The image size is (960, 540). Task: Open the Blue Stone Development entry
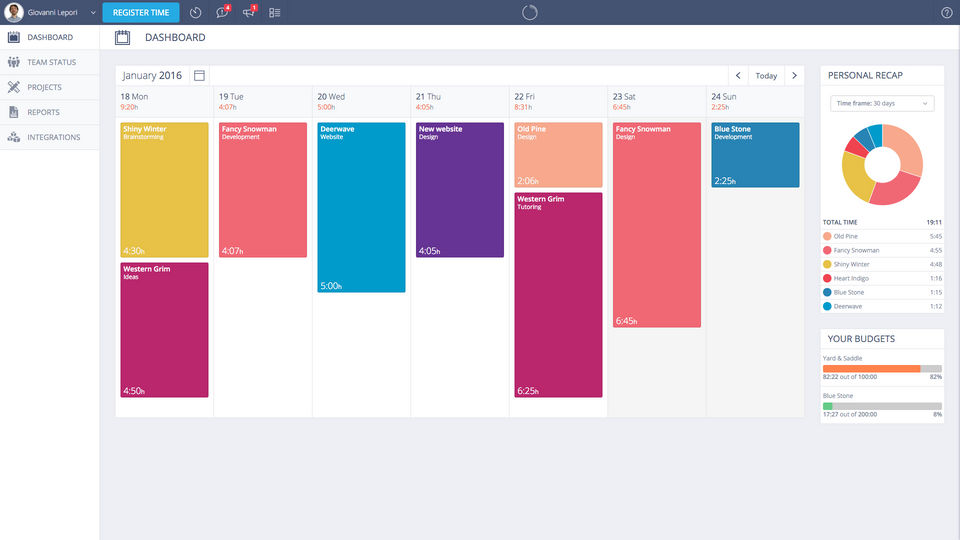coord(756,155)
